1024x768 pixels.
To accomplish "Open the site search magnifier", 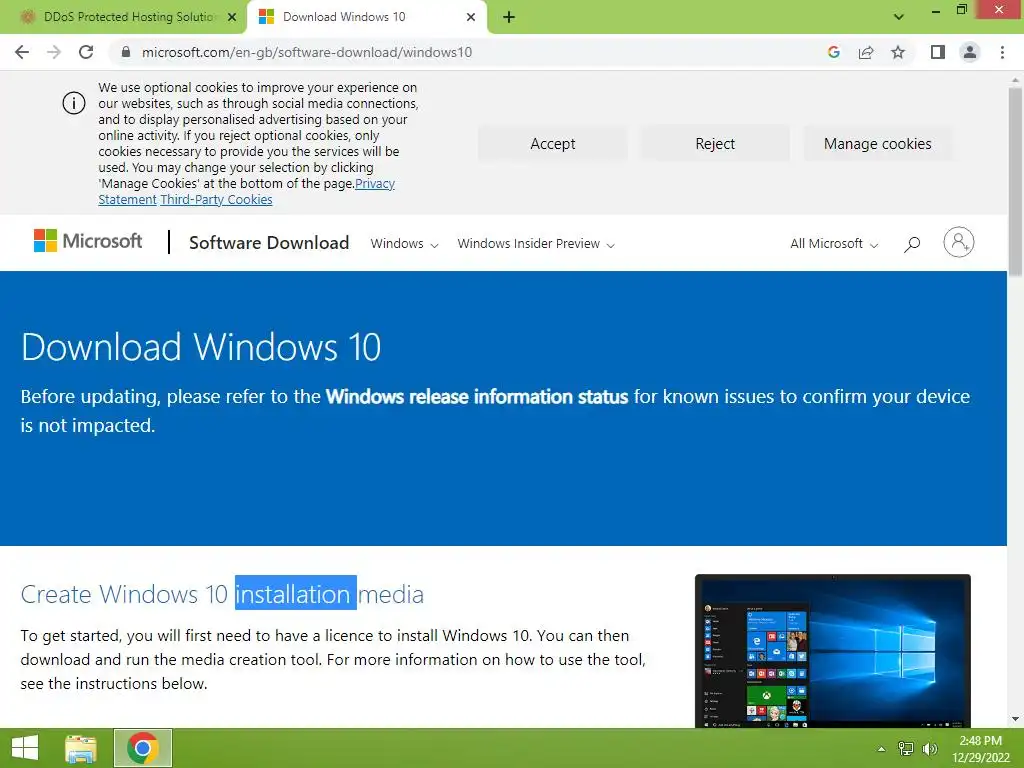I will [912, 244].
